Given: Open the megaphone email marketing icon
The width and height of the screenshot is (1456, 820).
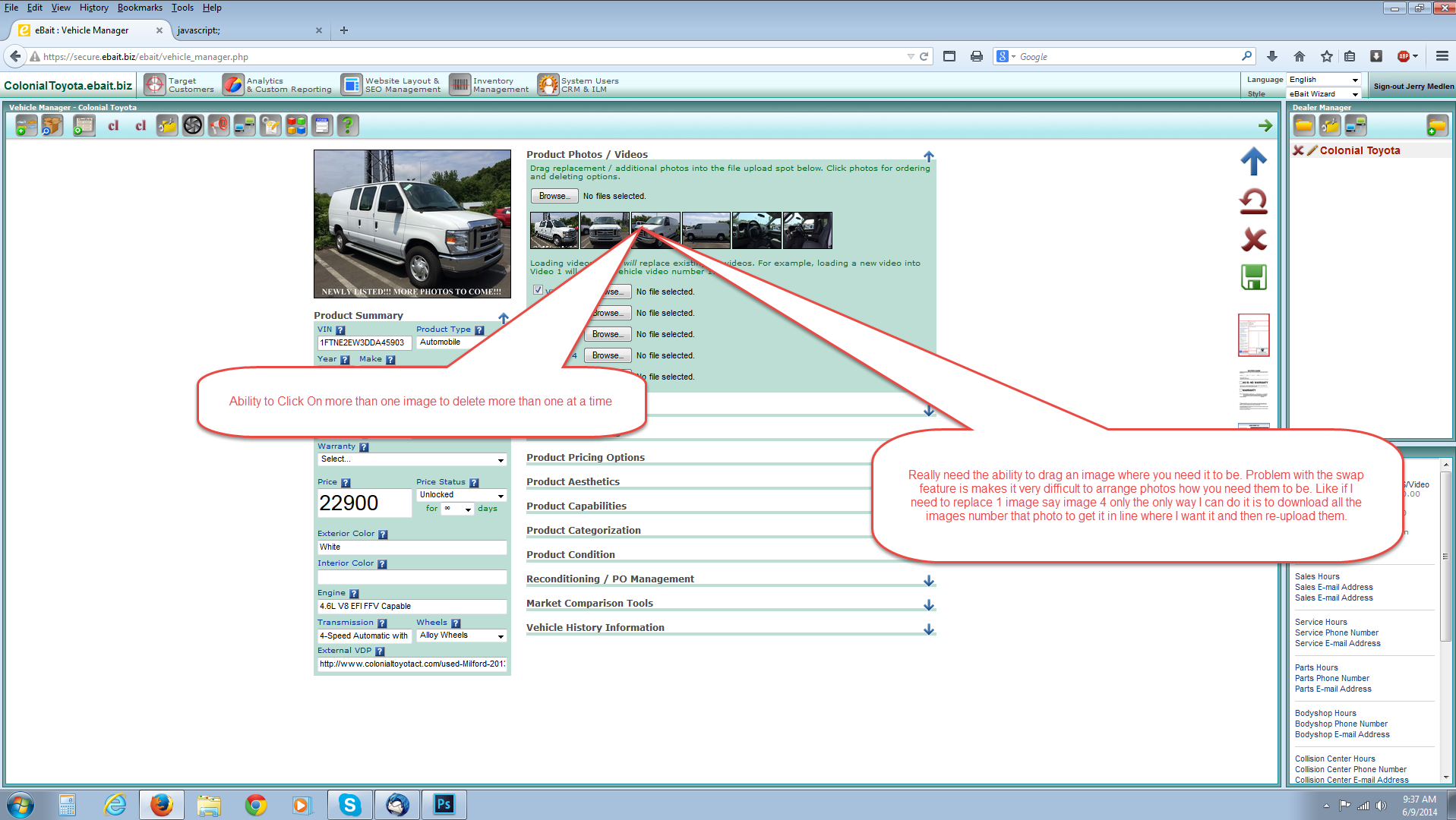Looking at the screenshot, I should click(219, 125).
